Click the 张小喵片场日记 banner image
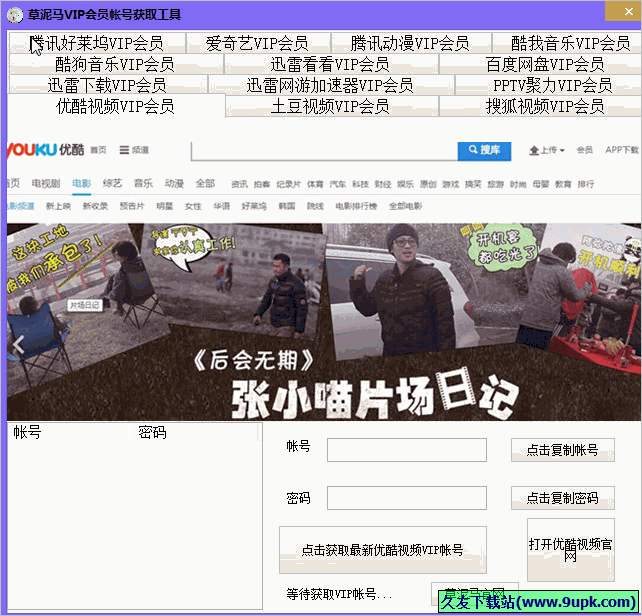 [324, 322]
